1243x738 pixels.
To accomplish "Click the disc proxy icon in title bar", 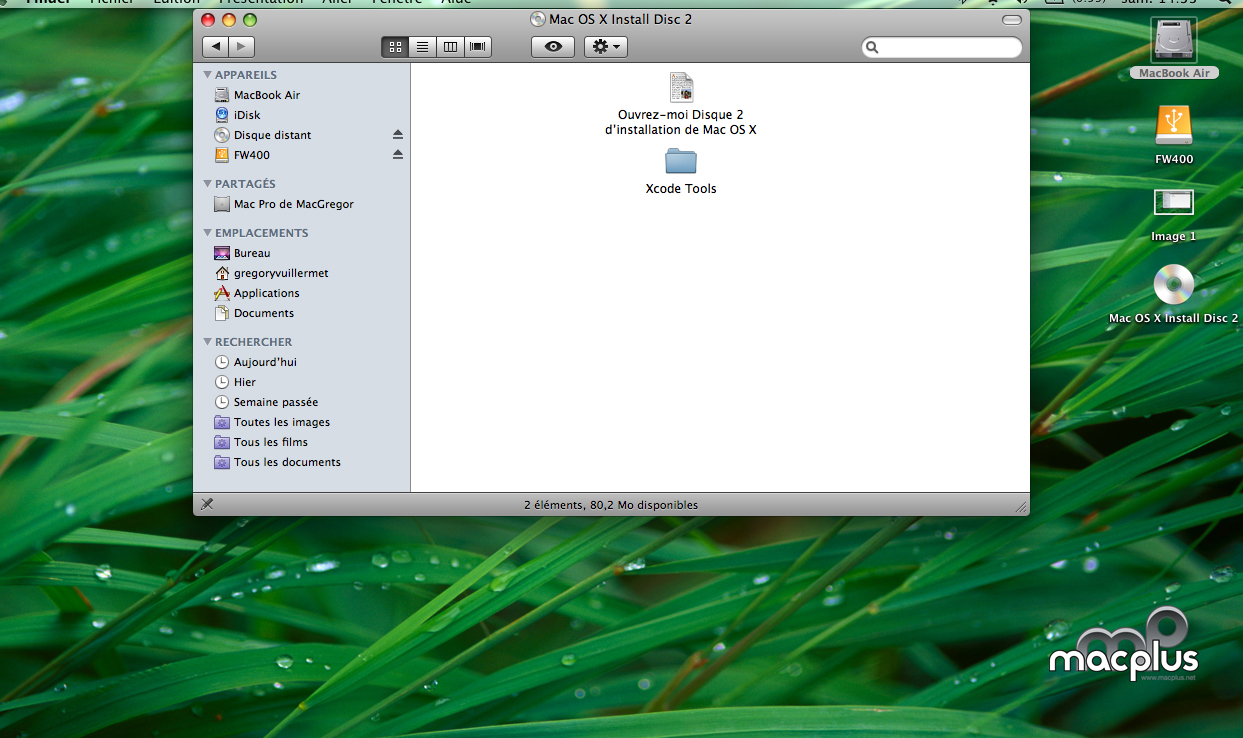I will click(538, 19).
